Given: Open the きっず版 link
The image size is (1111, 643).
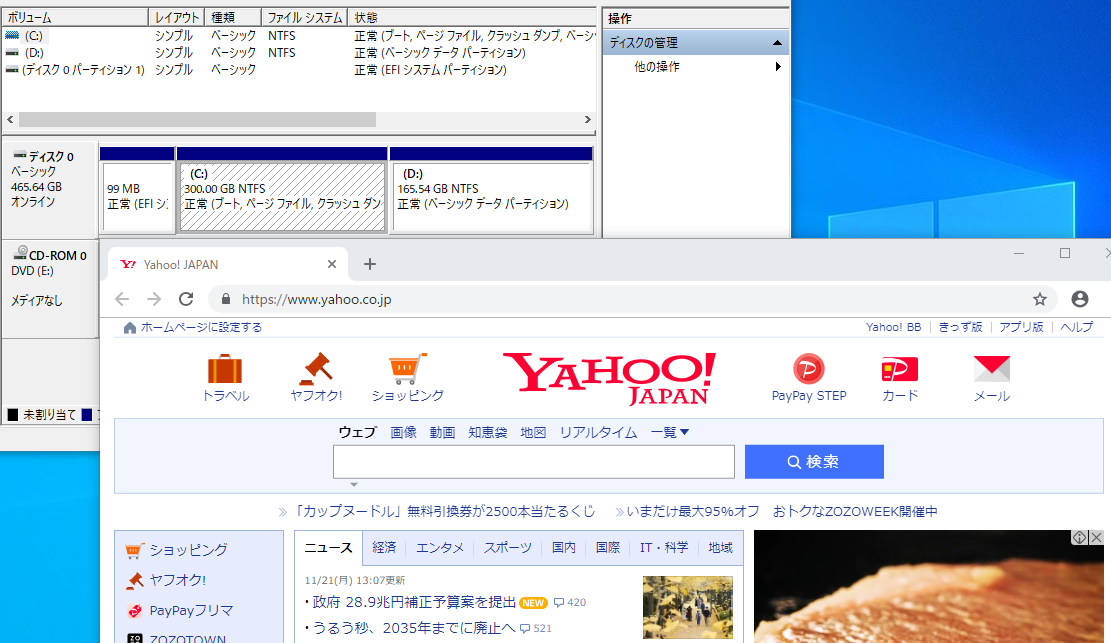Looking at the screenshot, I should [x=960, y=327].
